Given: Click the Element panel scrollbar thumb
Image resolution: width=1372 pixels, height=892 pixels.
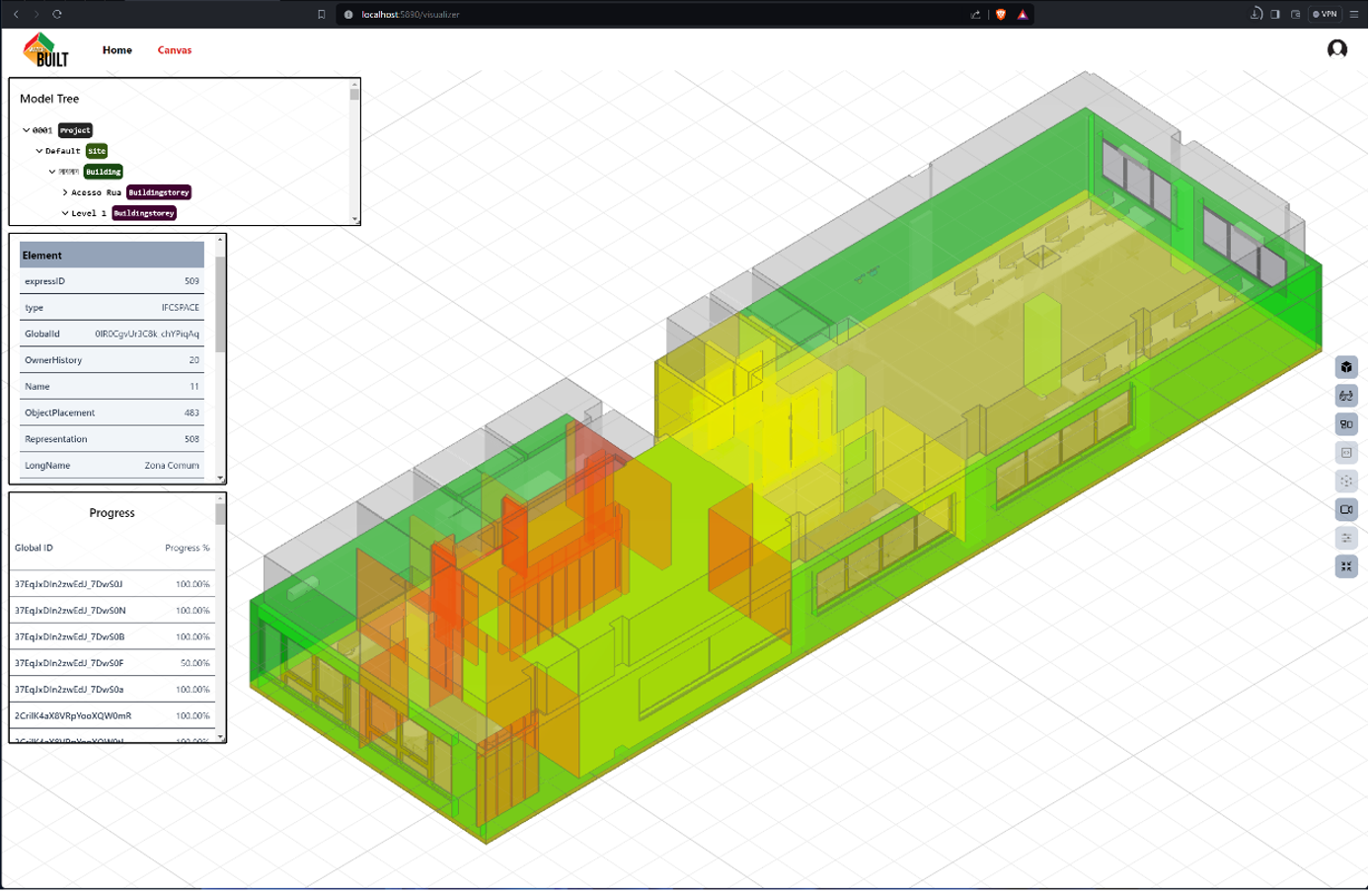Looking at the screenshot, I should click(221, 304).
